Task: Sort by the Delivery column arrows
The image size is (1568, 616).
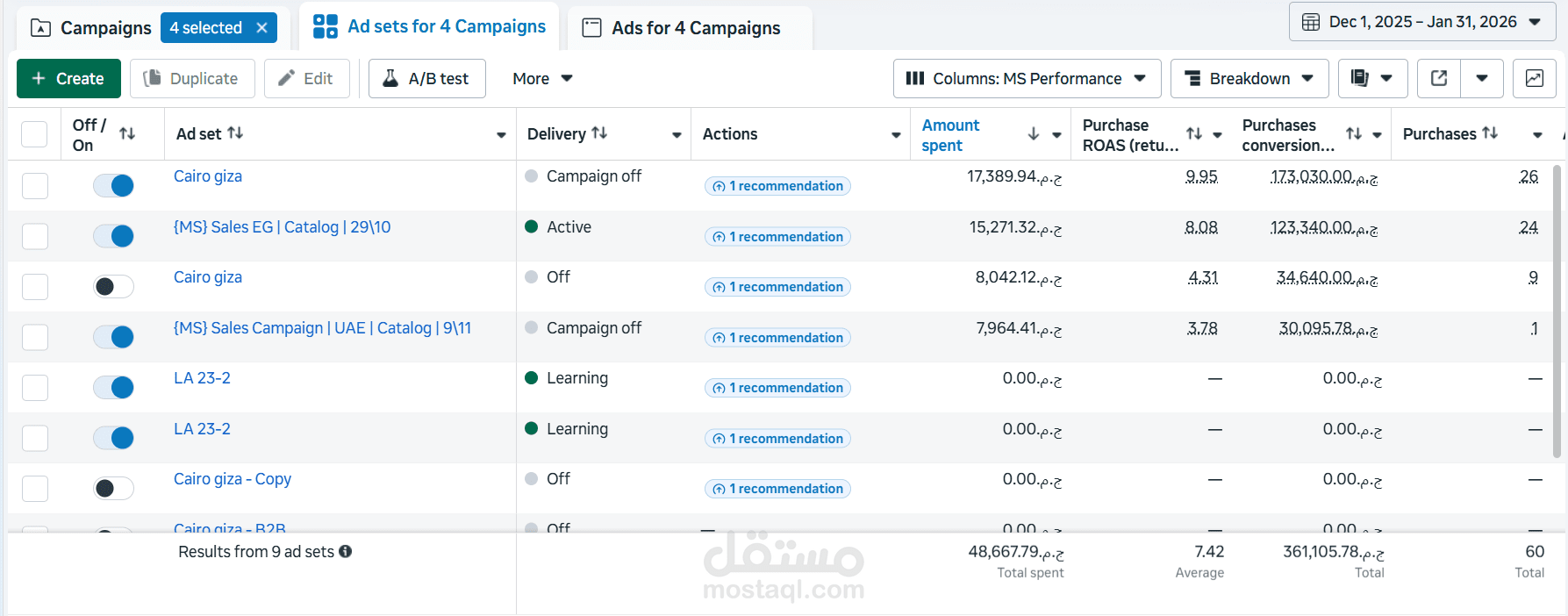Action: (x=599, y=133)
